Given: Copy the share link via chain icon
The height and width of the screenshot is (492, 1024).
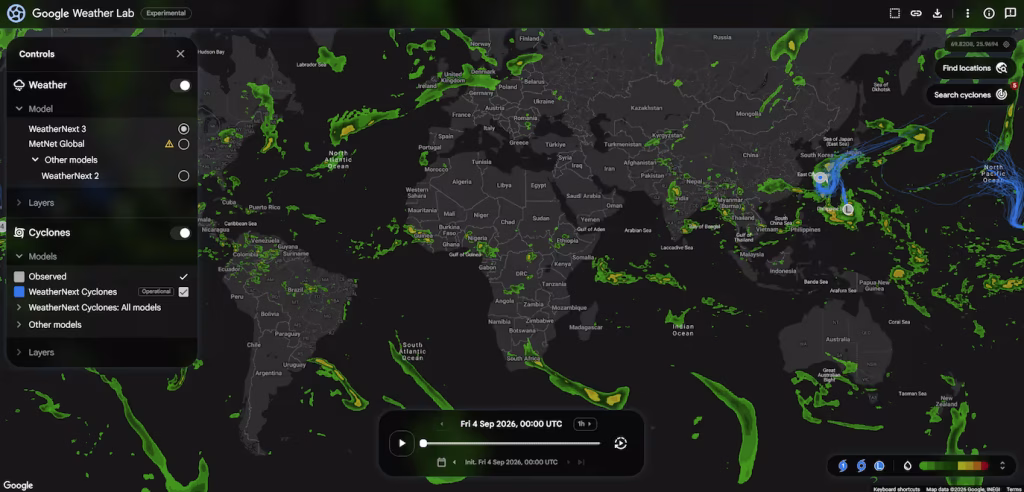Looking at the screenshot, I should [x=916, y=13].
